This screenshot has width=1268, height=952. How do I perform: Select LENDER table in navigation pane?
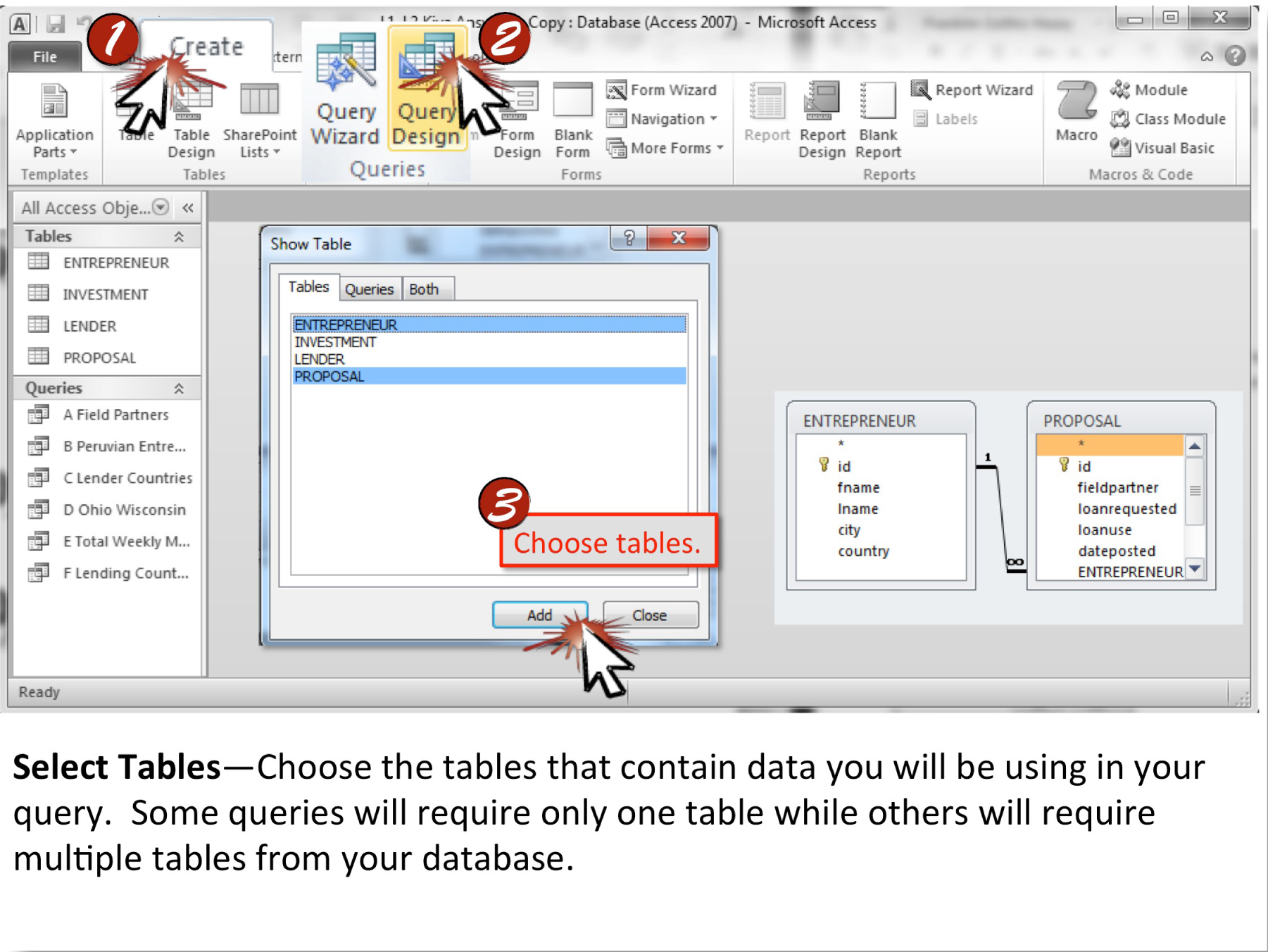(108, 326)
